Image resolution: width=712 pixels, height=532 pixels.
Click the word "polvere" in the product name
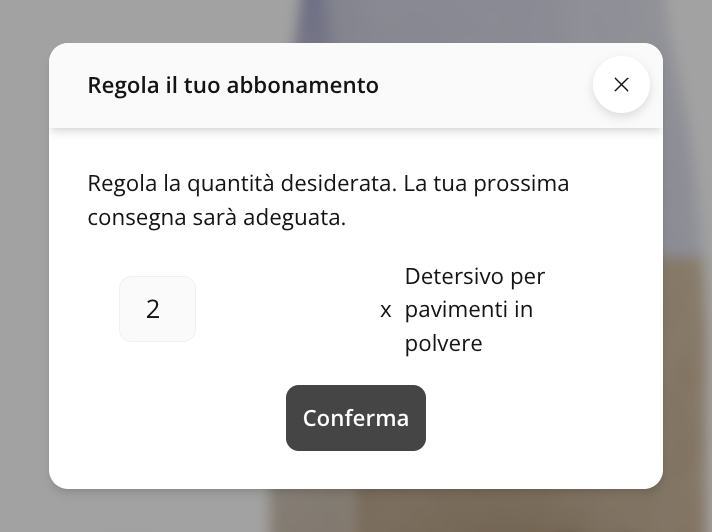443,344
